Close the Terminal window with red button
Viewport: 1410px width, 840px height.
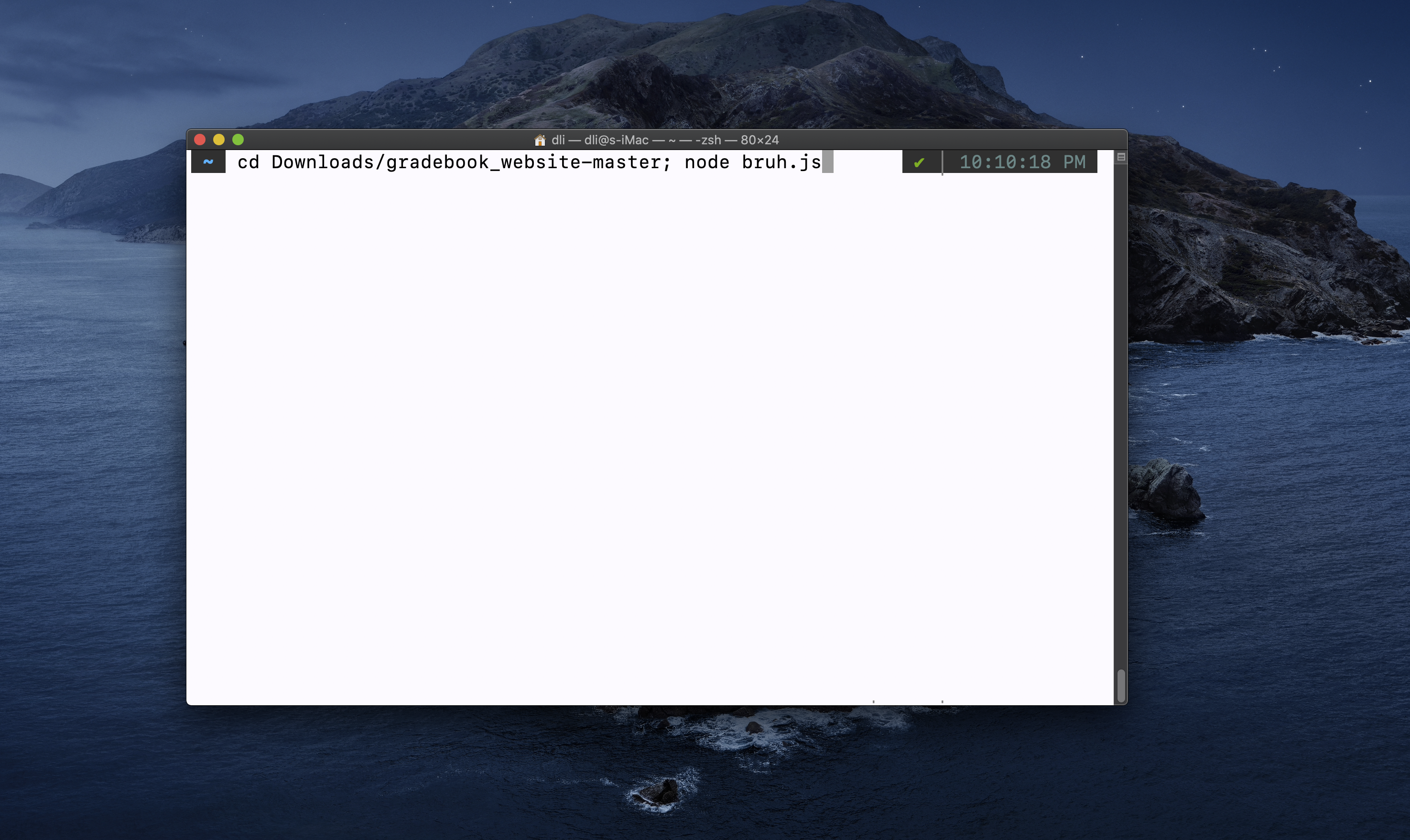coord(200,139)
